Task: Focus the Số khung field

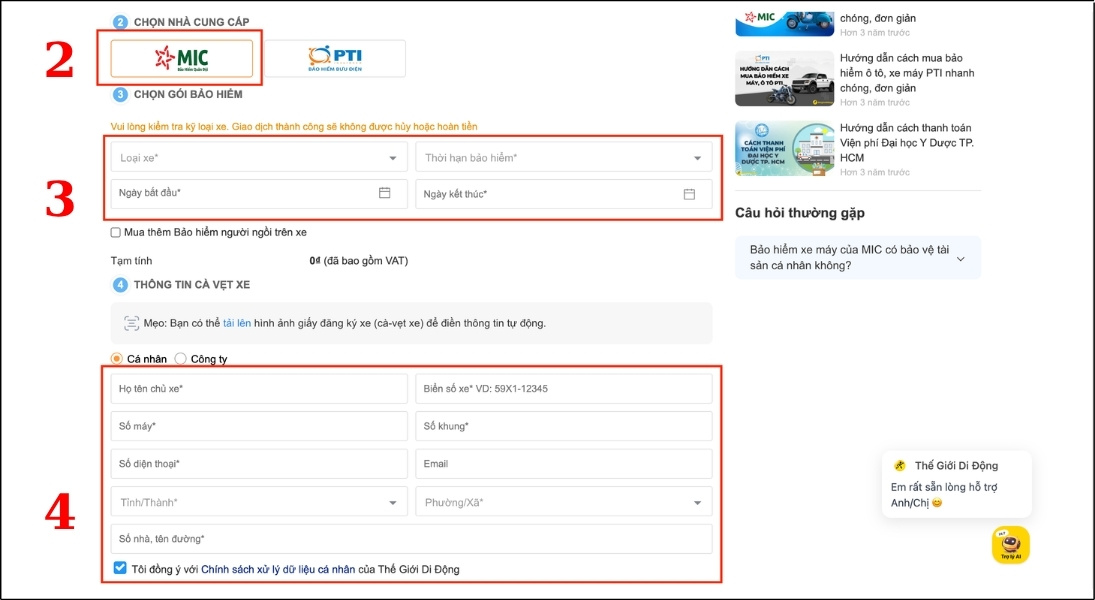Action: (564, 426)
